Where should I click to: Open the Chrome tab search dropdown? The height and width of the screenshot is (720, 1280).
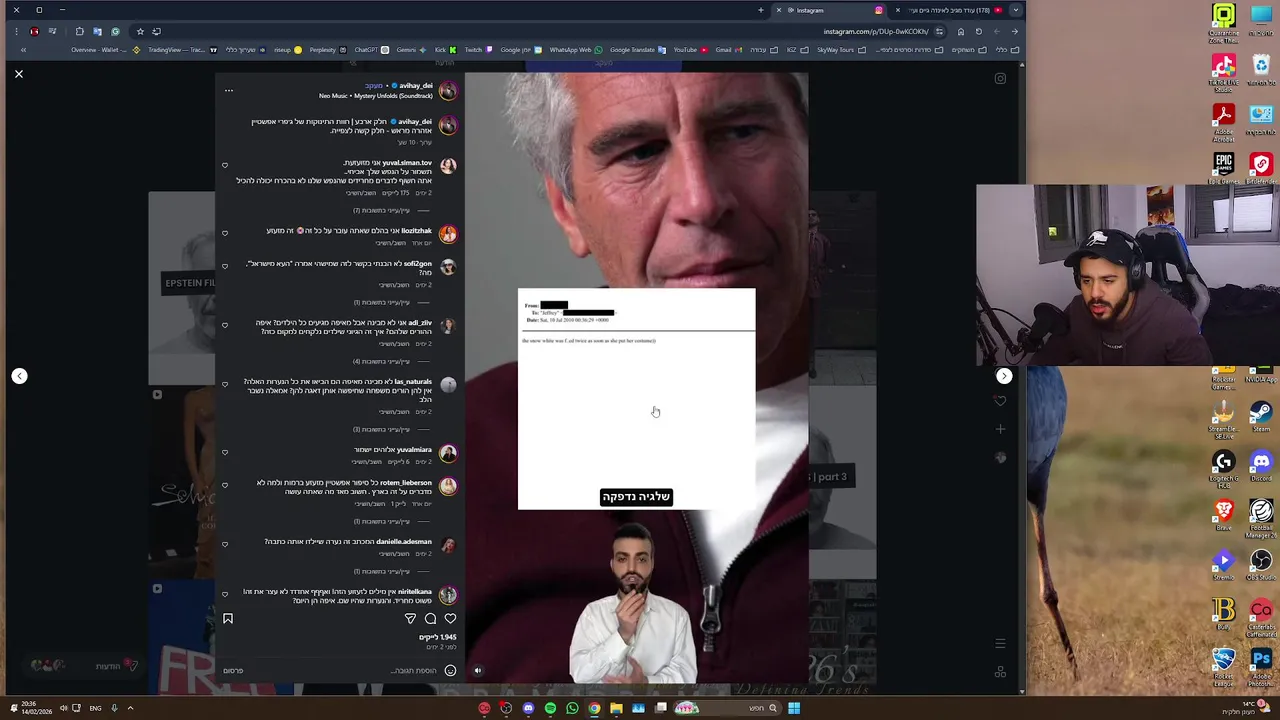1016,10
